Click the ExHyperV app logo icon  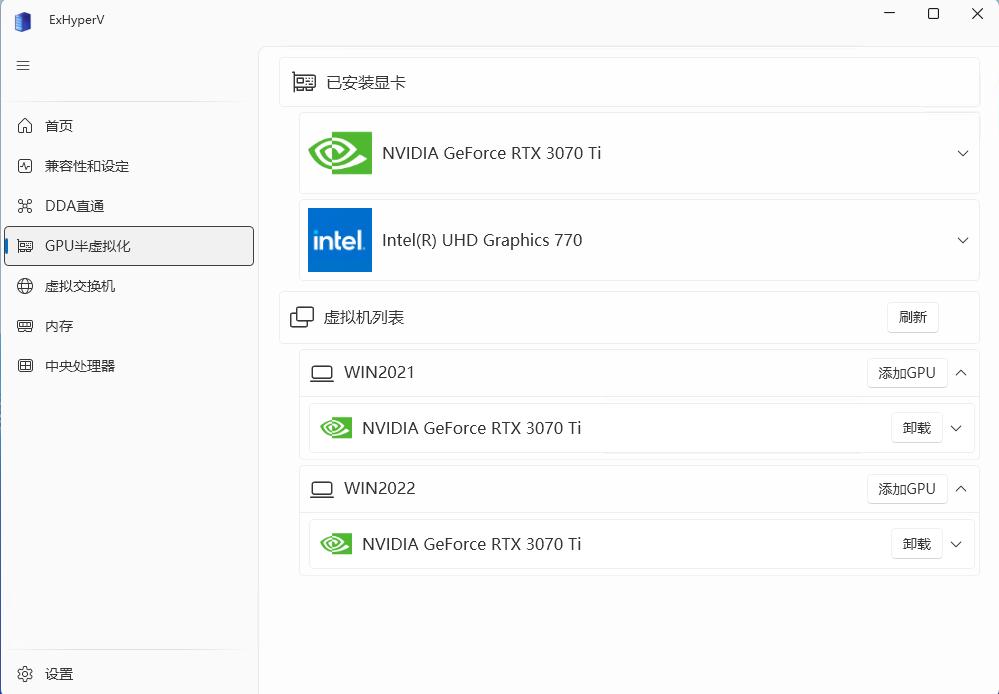pyautogui.click(x=23, y=20)
